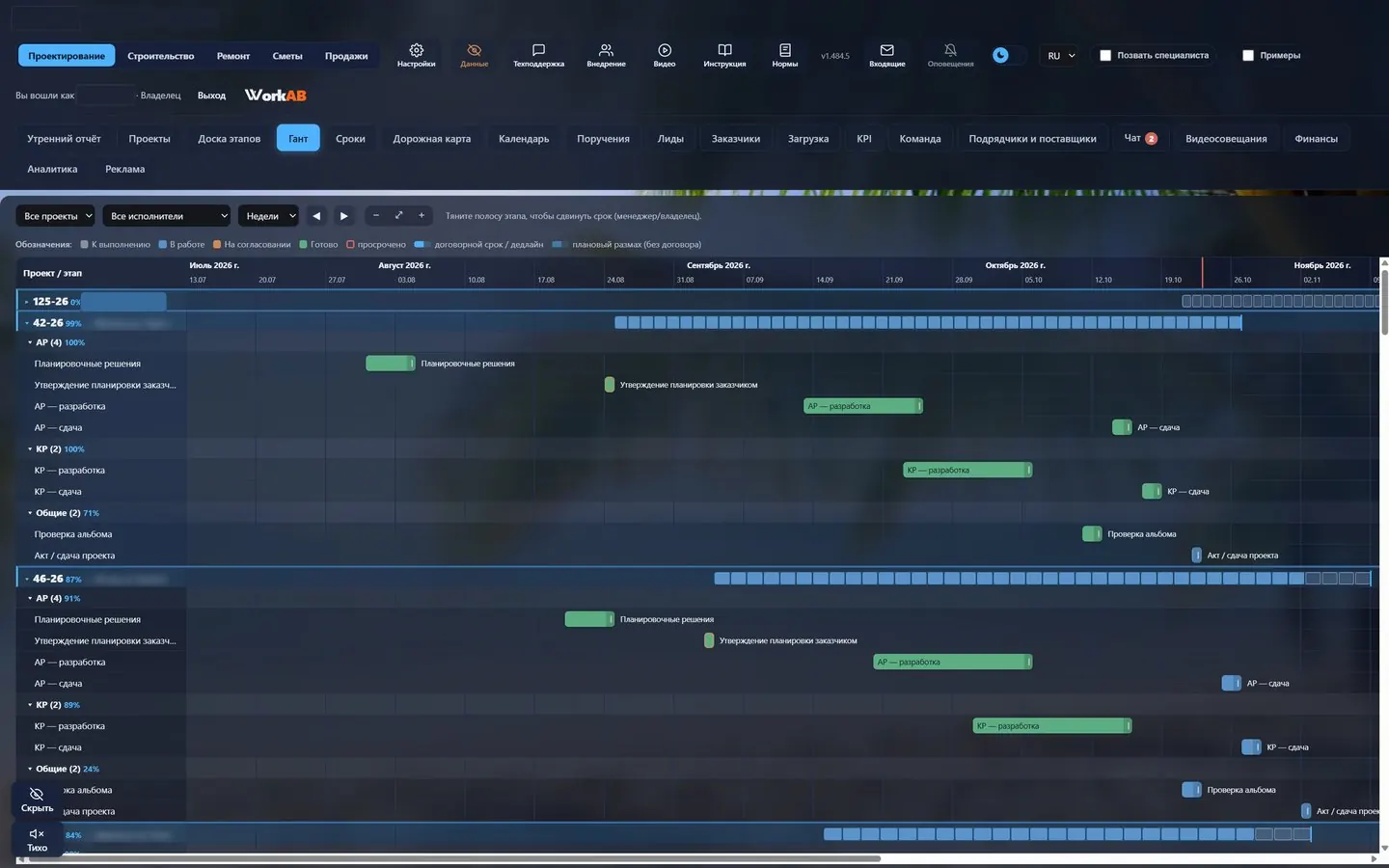Click green АР — разработка bar of project 42-26

coord(862,406)
